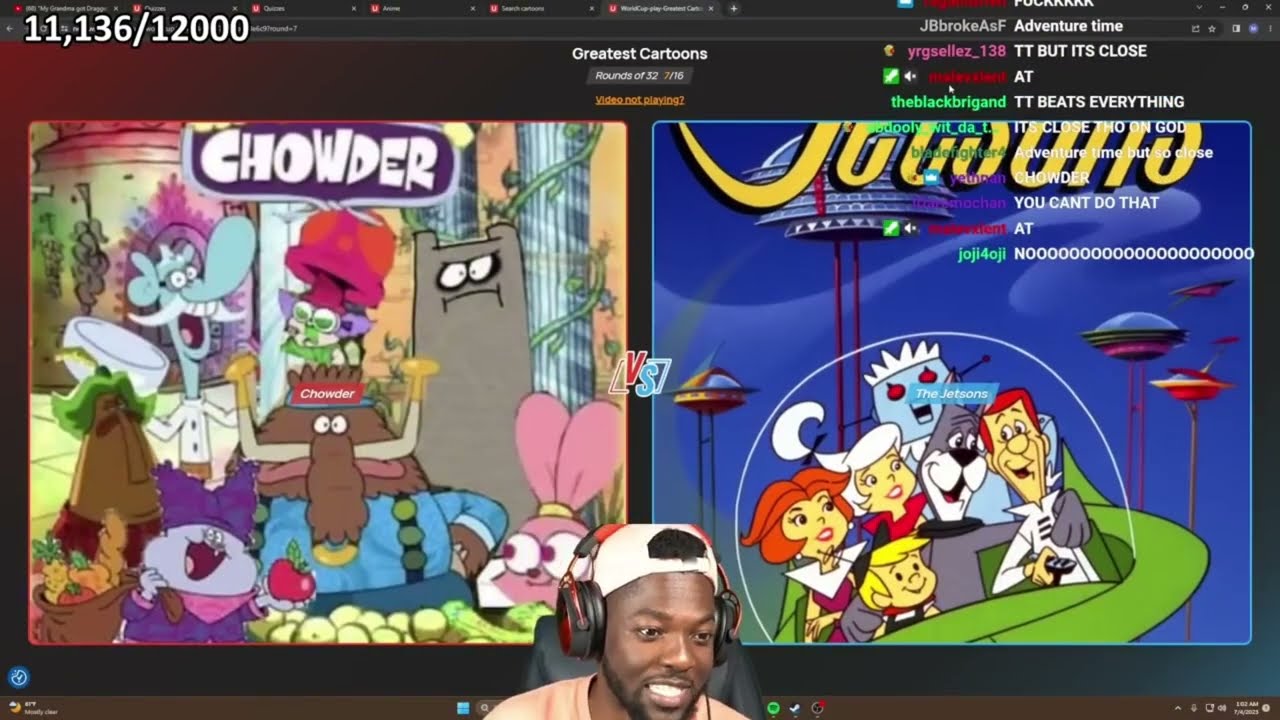Screen dimensions: 1280x720
Task: Open the taskbar clock and date
Action: 1245,708
